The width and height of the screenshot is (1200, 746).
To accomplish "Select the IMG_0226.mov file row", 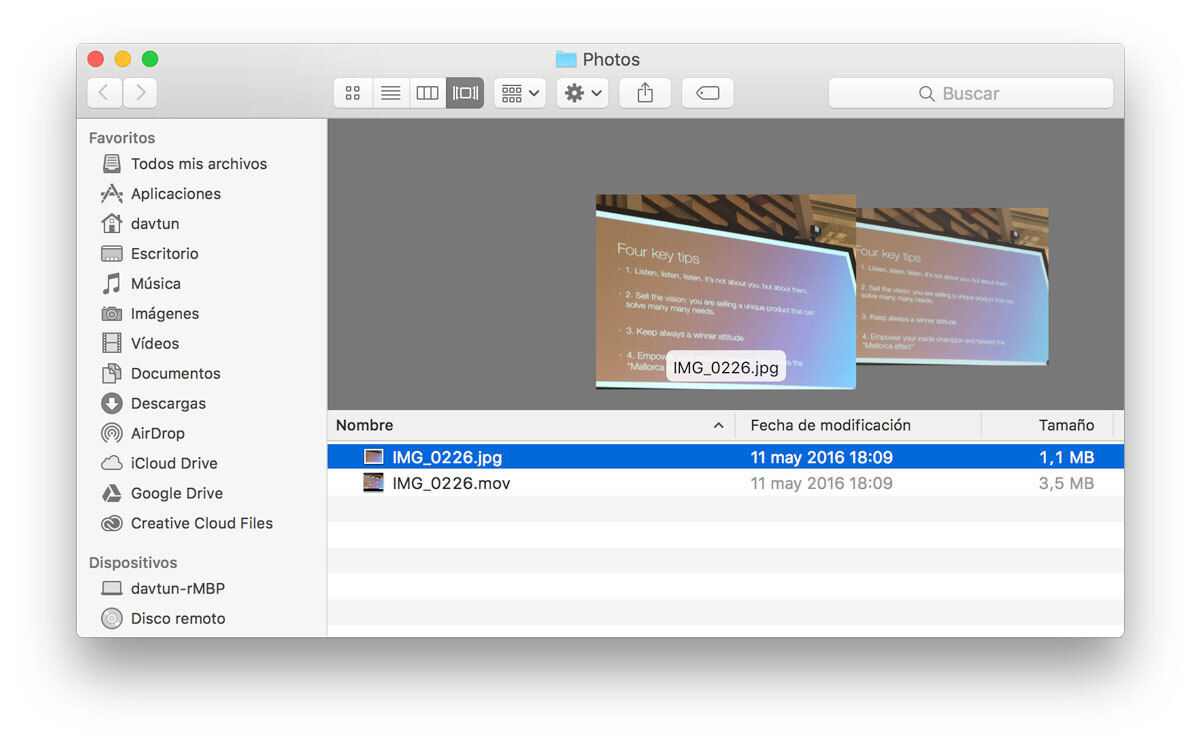I will (x=451, y=483).
